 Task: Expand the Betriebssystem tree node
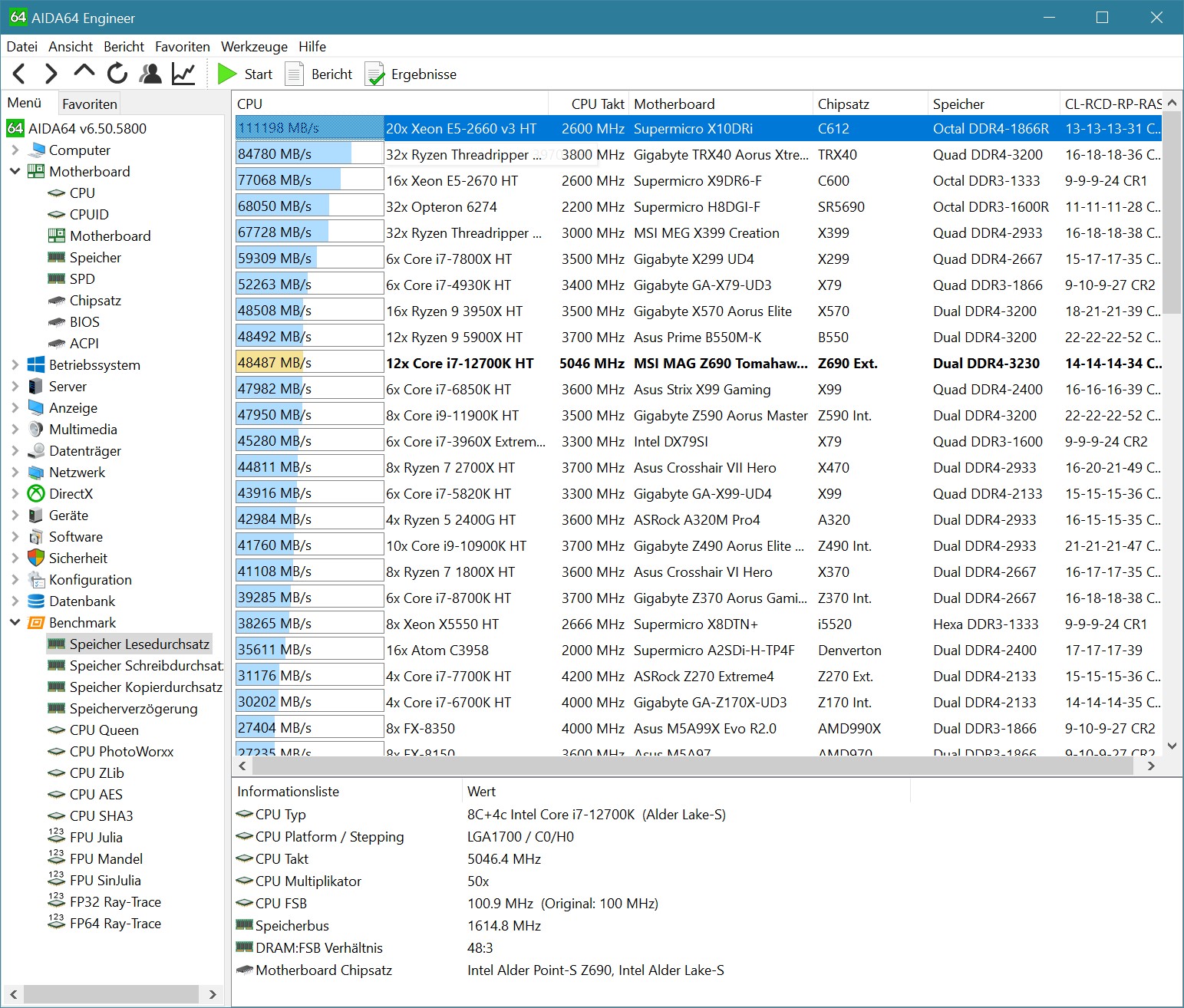tap(15, 365)
